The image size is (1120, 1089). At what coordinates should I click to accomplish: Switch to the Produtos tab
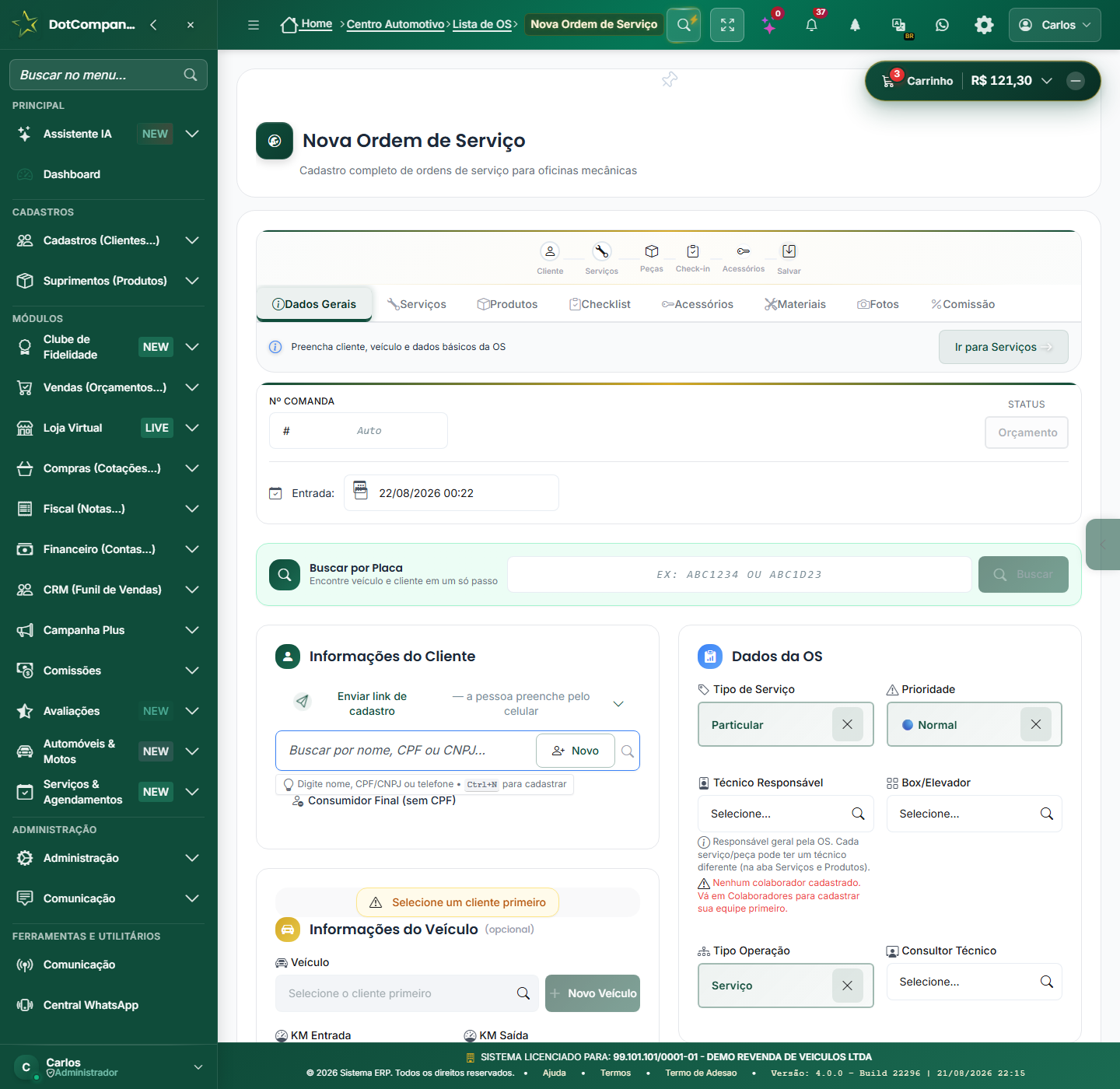point(507,304)
